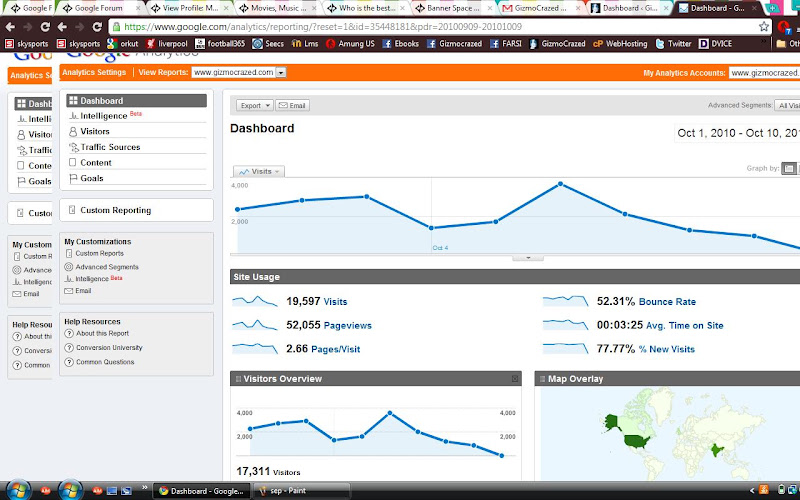The width and height of the screenshot is (800, 500).
Task: Expand the Export dropdown button
Action: (x=255, y=106)
